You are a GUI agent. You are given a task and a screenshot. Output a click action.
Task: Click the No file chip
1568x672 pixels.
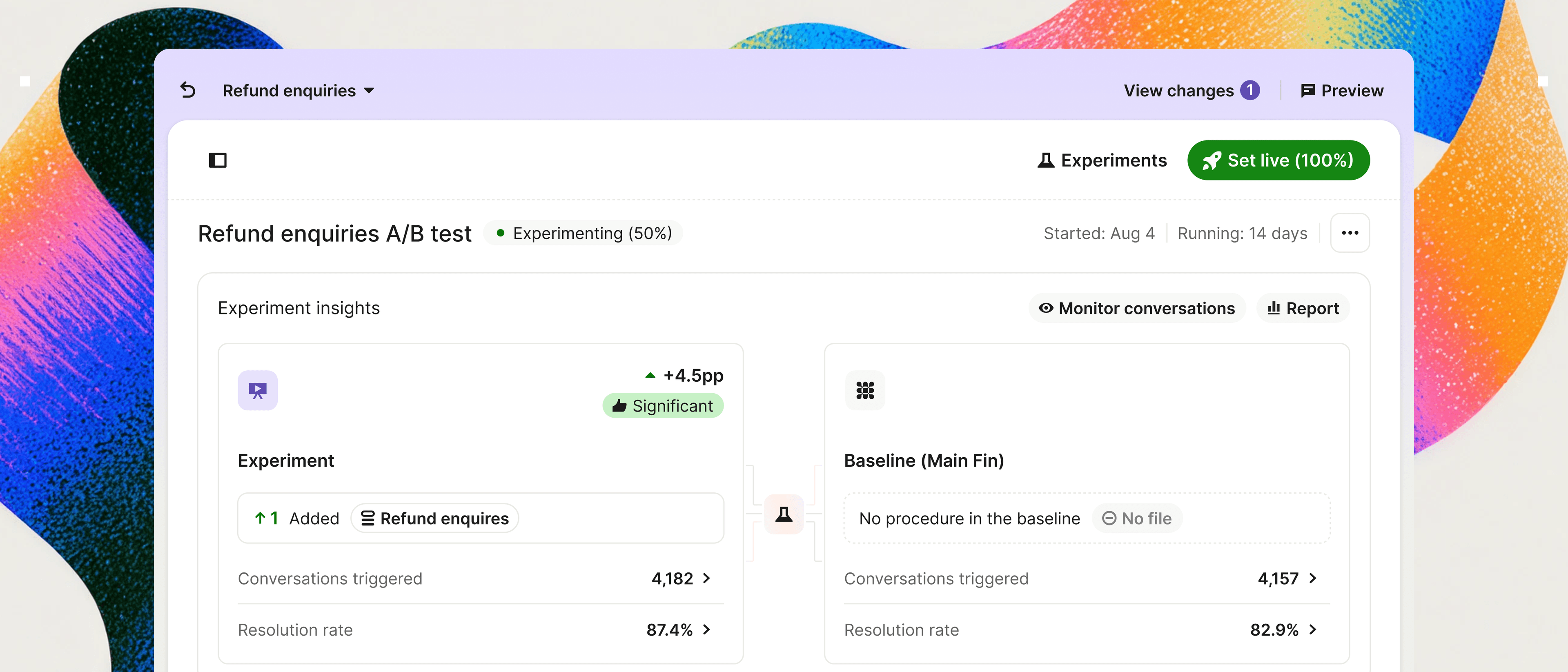pos(1137,518)
